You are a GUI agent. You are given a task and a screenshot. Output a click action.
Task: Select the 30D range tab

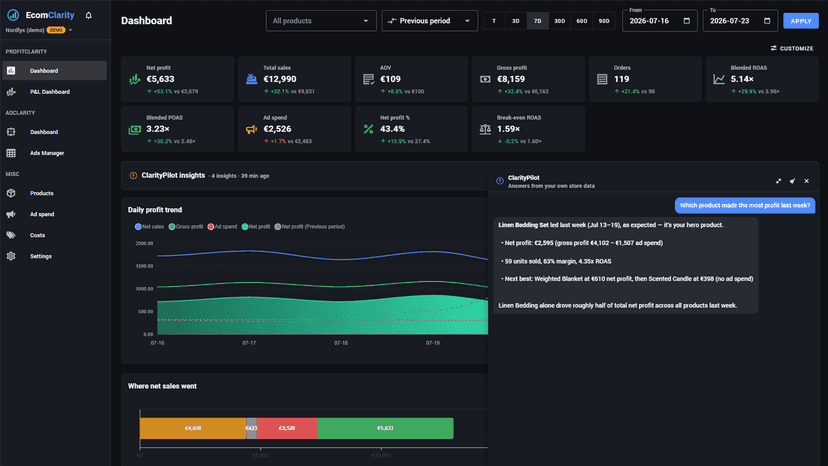click(x=559, y=21)
